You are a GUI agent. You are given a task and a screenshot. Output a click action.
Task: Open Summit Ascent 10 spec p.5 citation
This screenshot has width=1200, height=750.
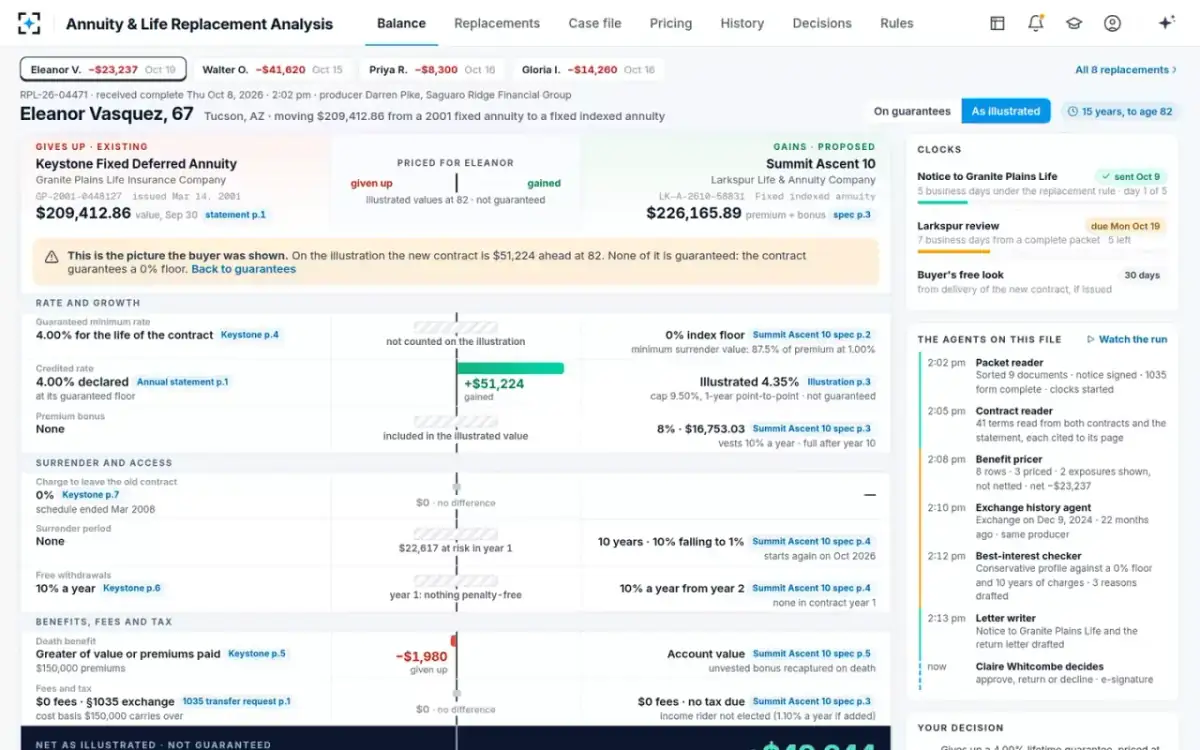point(812,654)
